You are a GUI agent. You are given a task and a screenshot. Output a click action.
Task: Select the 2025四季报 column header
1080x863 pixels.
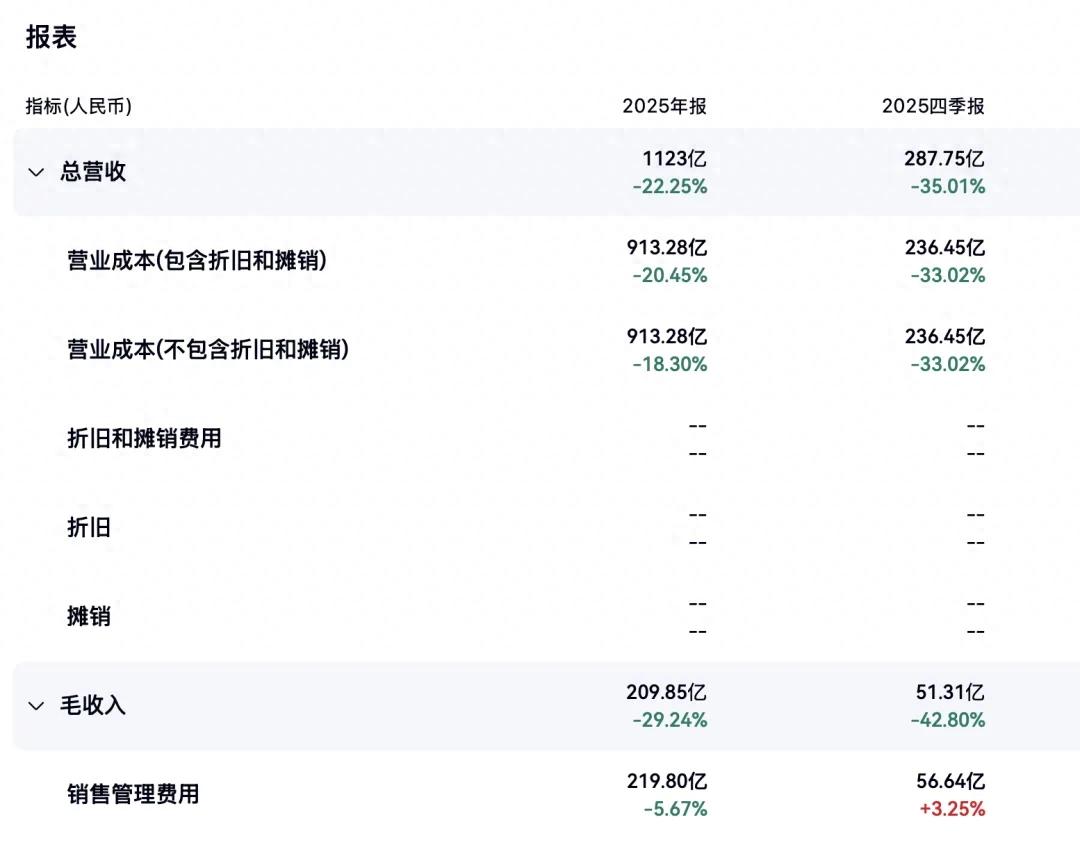933,106
